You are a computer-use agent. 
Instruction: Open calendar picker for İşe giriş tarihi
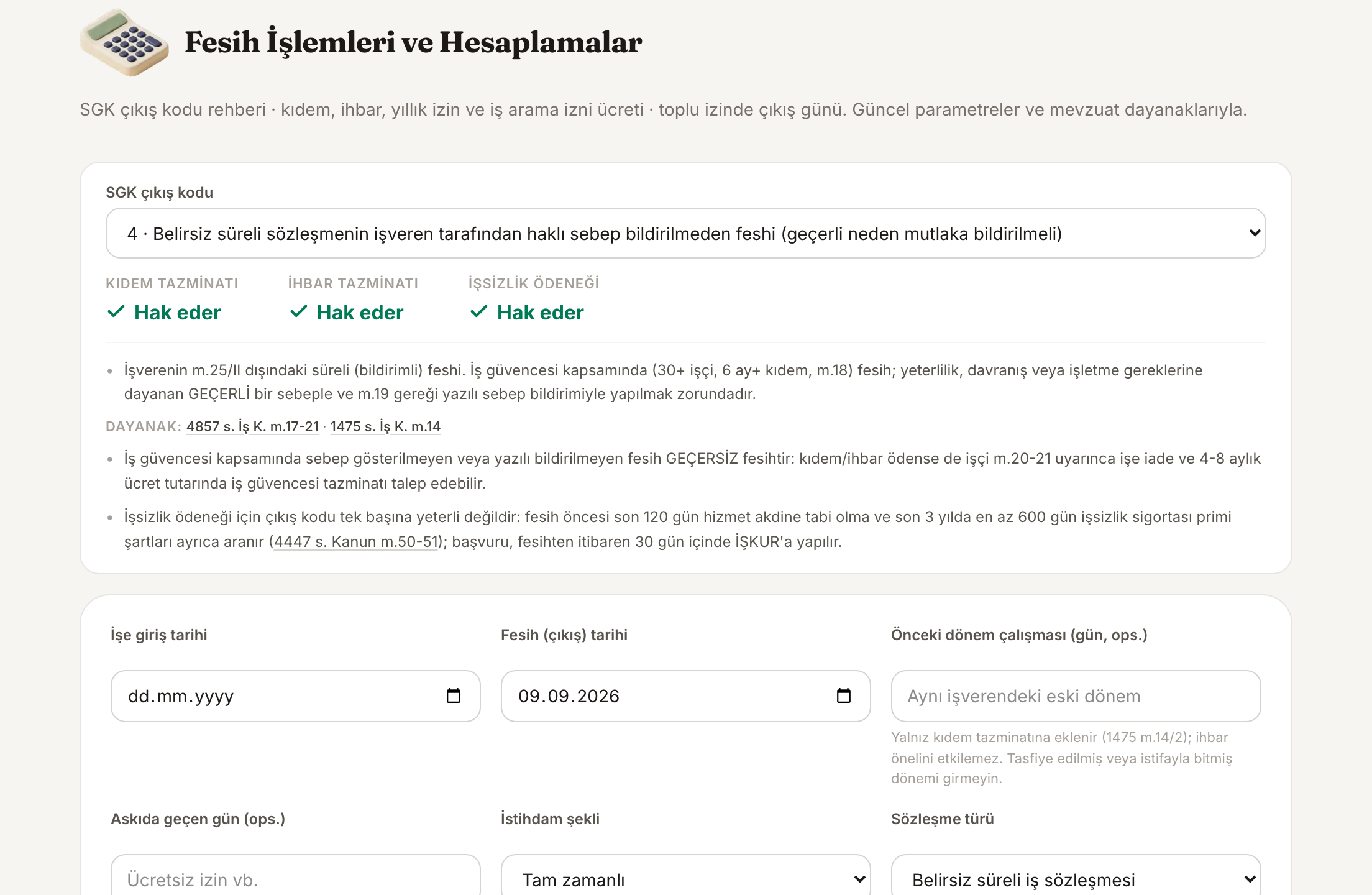point(454,695)
